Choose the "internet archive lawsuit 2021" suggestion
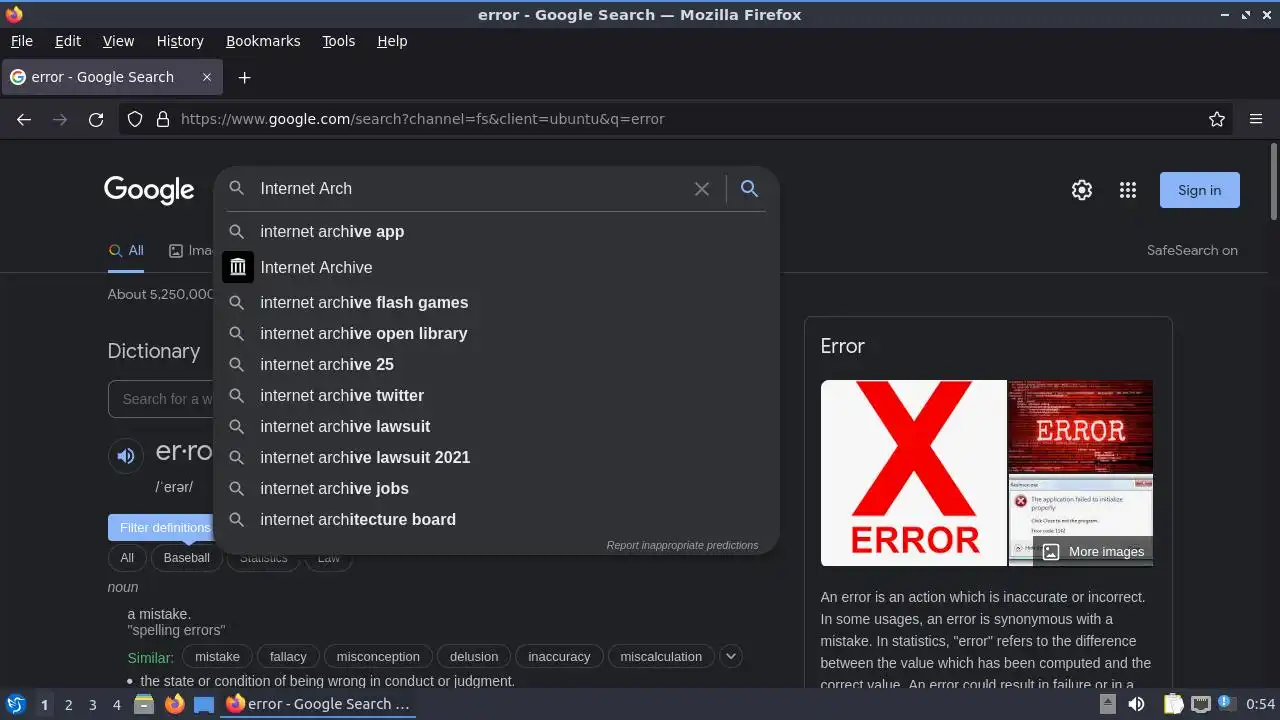 pyautogui.click(x=496, y=457)
